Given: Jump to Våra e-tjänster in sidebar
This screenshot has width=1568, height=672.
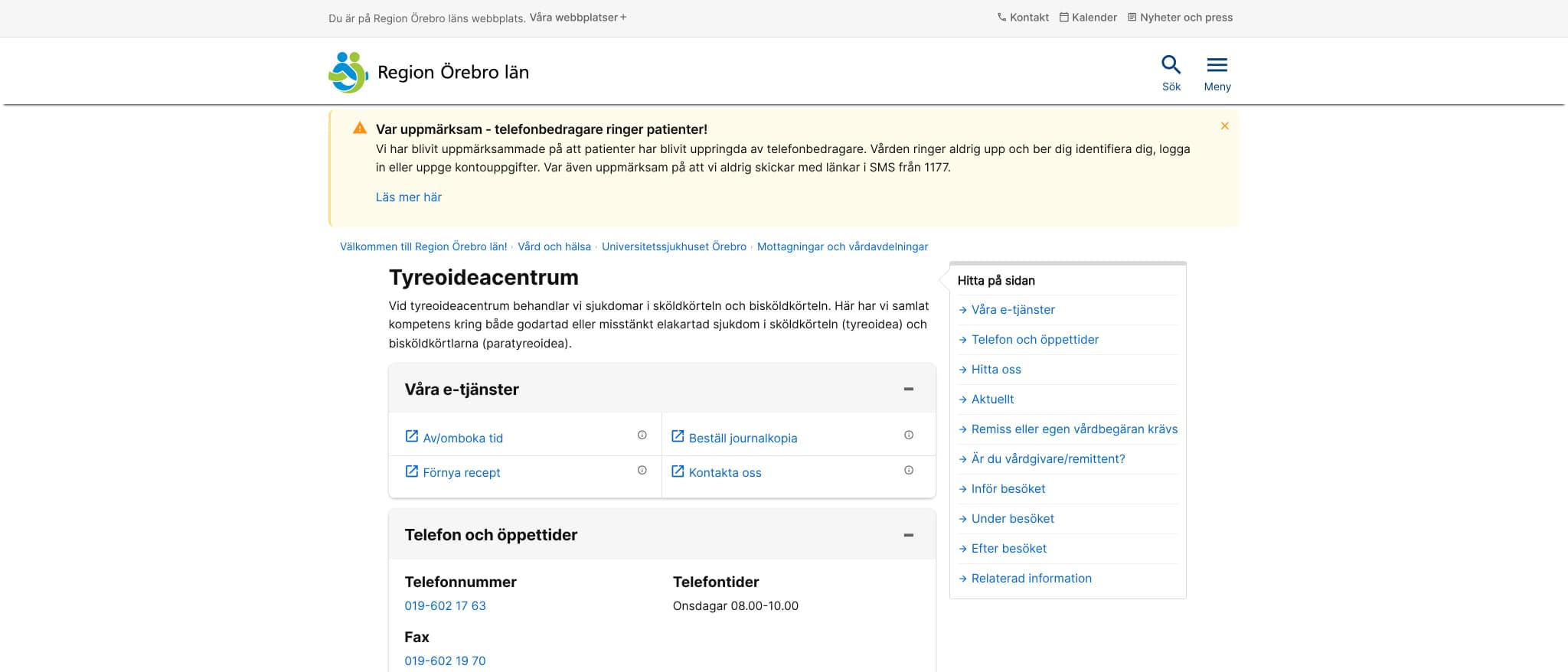Looking at the screenshot, I should pos(1013,309).
